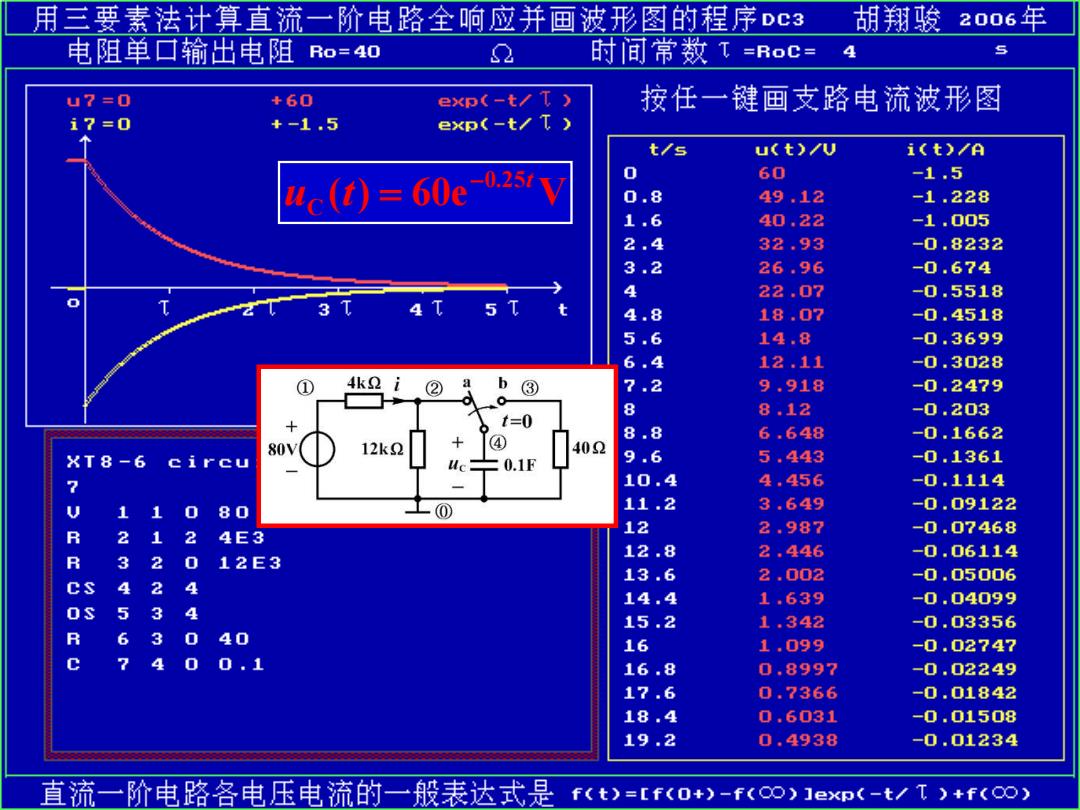Click the 0.1F capacitor symbol
This screenshot has width=1080, height=810.
click(484, 465)
